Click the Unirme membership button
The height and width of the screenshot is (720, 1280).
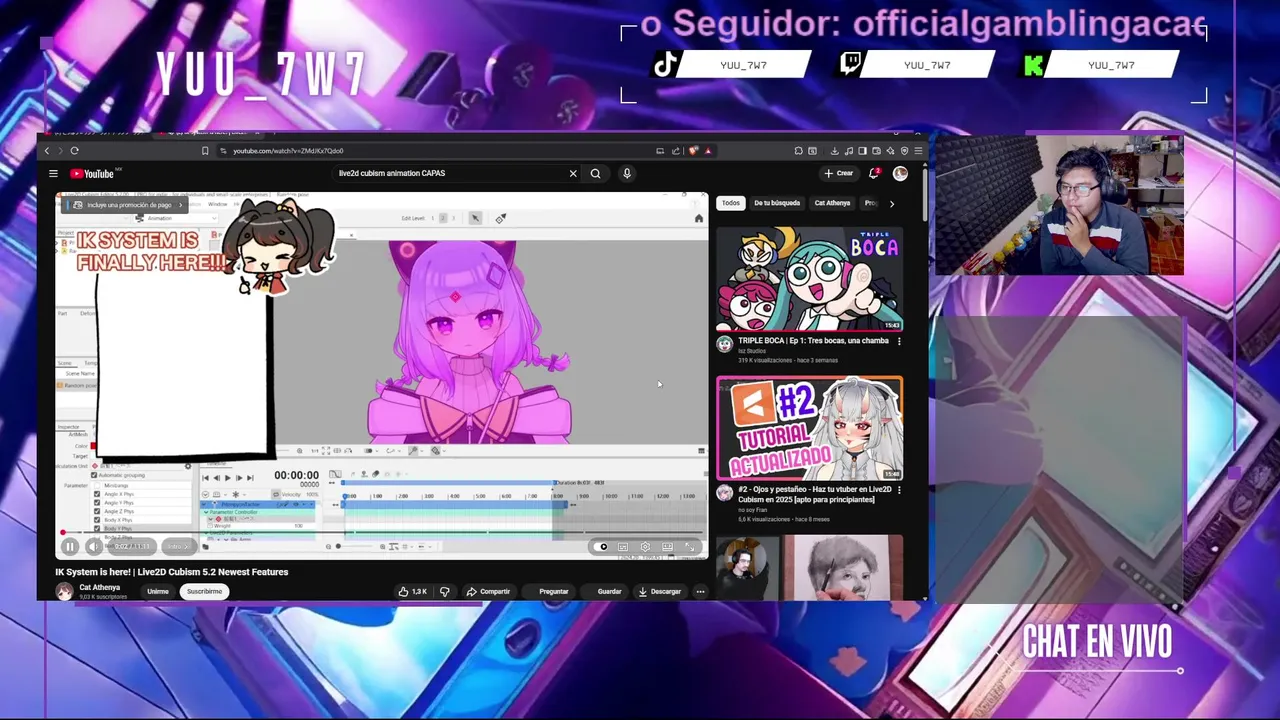158,591
